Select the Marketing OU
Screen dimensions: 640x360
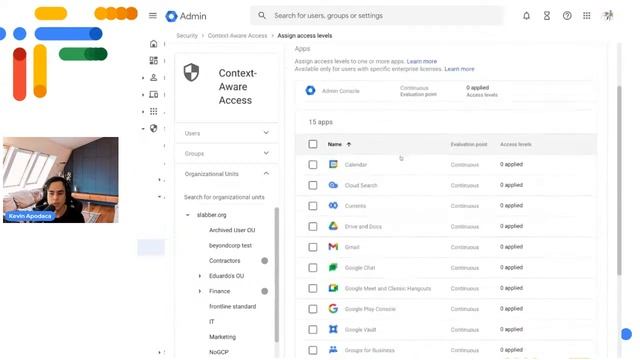(x=222, y=337)
